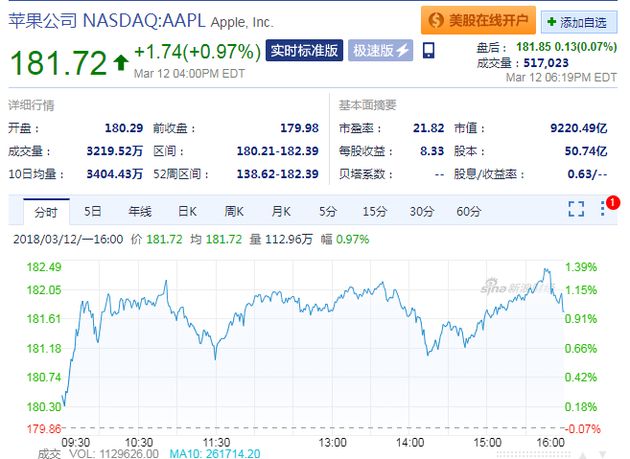Switch to 年线 yearly chart
The height and width of the screenshot is (459, 630).
(139, 211)
